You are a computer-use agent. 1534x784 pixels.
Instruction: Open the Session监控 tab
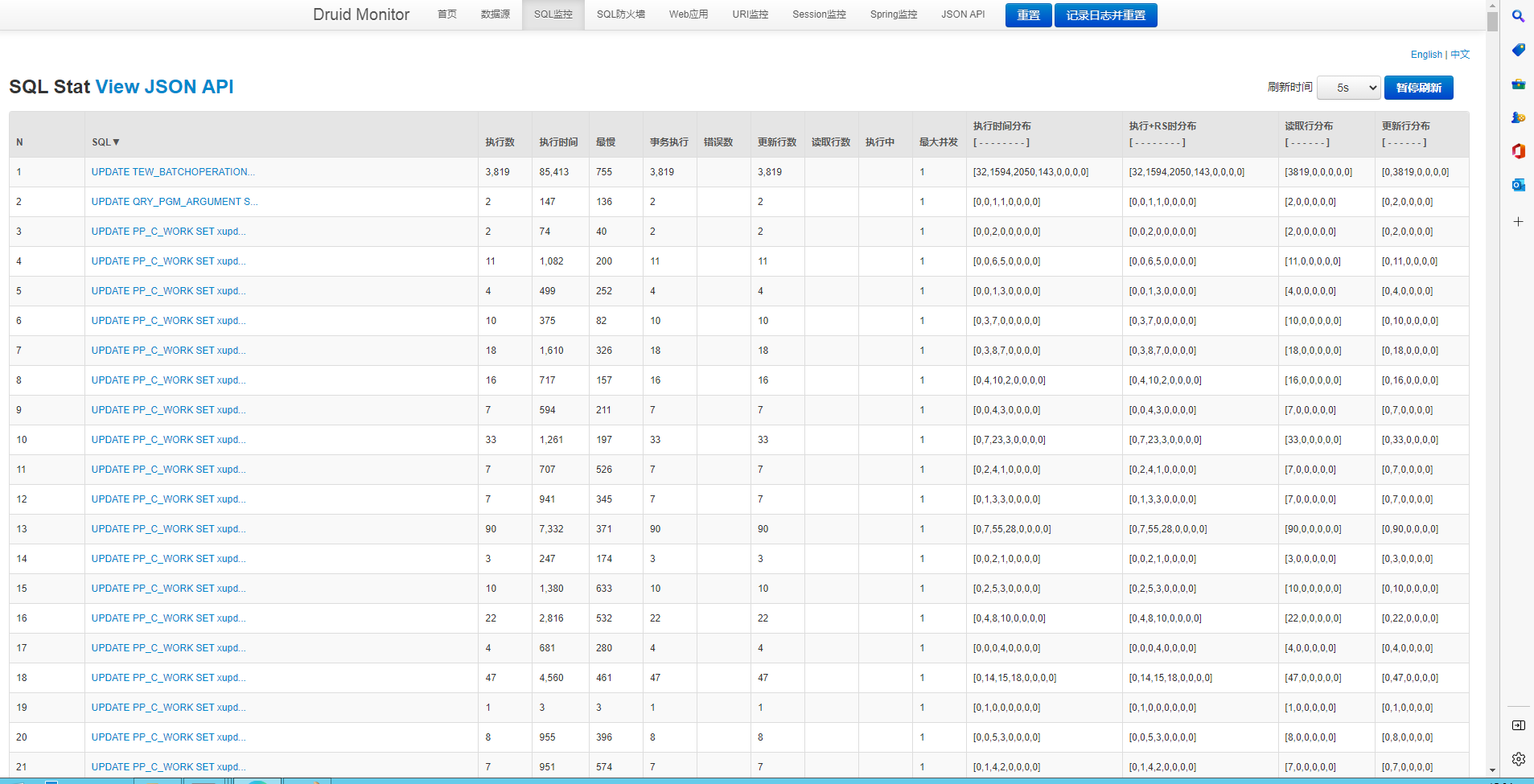pos(819,14)
